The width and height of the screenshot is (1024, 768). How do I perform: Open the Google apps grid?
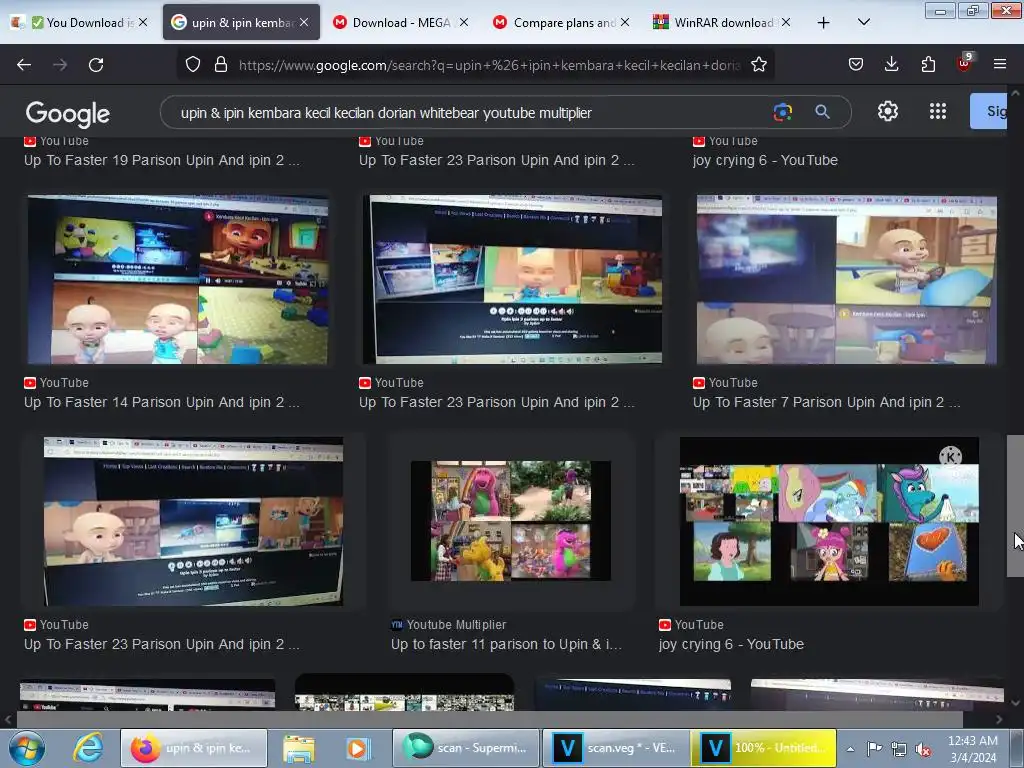tap(938, 112)
